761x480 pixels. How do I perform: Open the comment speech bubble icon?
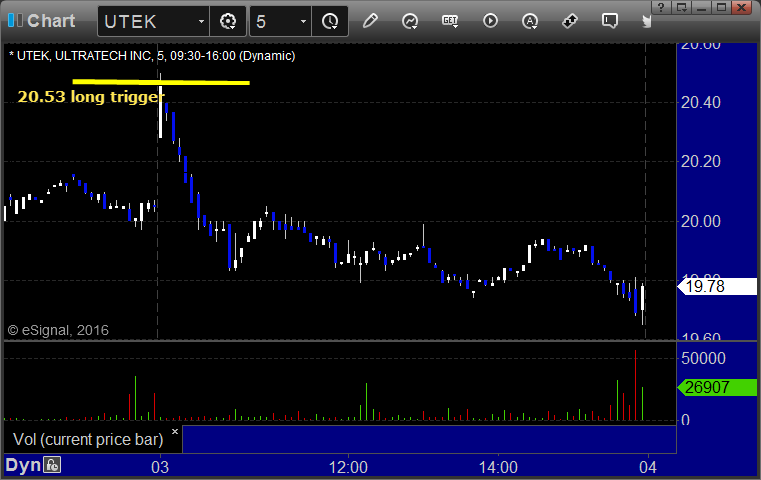(610, 21)
